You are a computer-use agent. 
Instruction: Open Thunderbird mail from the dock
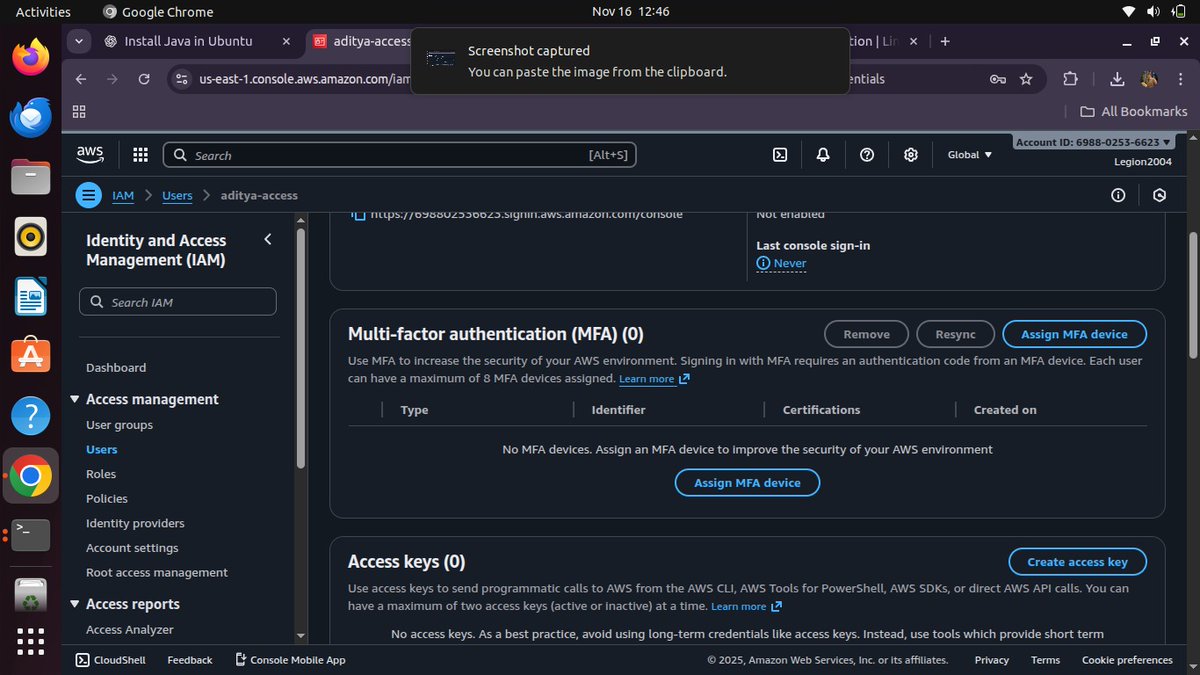pos(31,118)
